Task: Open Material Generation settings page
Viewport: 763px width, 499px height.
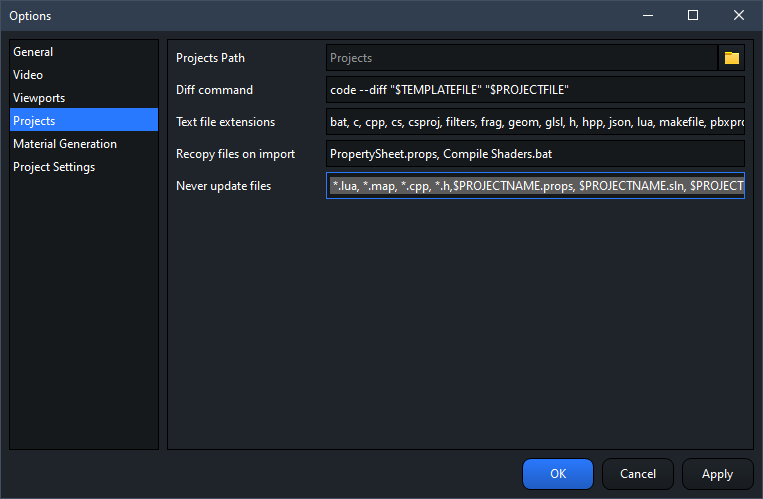Action: click(65, 144)
